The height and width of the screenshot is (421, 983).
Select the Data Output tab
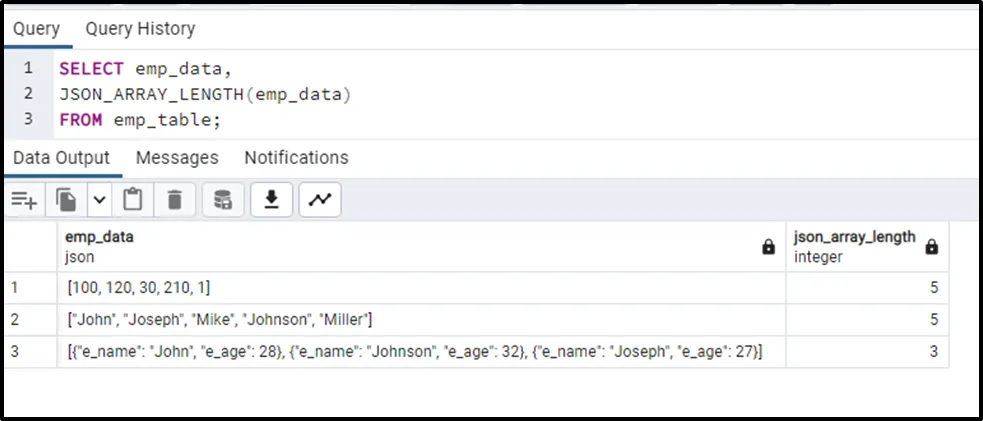pos(61,158)
